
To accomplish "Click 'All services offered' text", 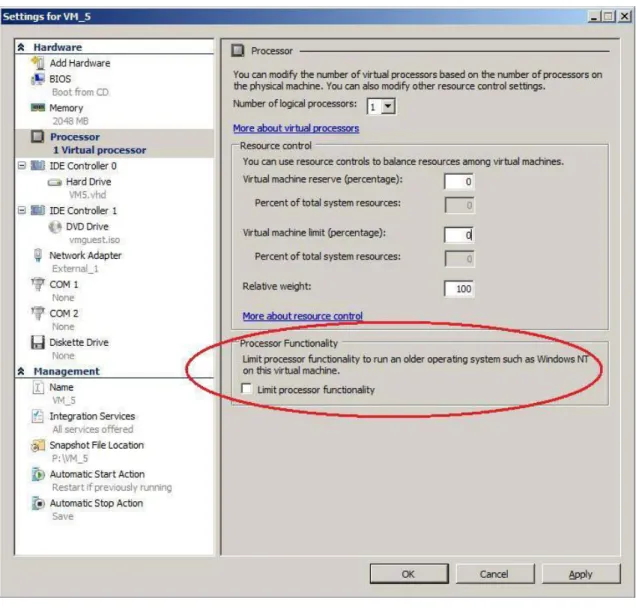I will [x=92, y=429].
